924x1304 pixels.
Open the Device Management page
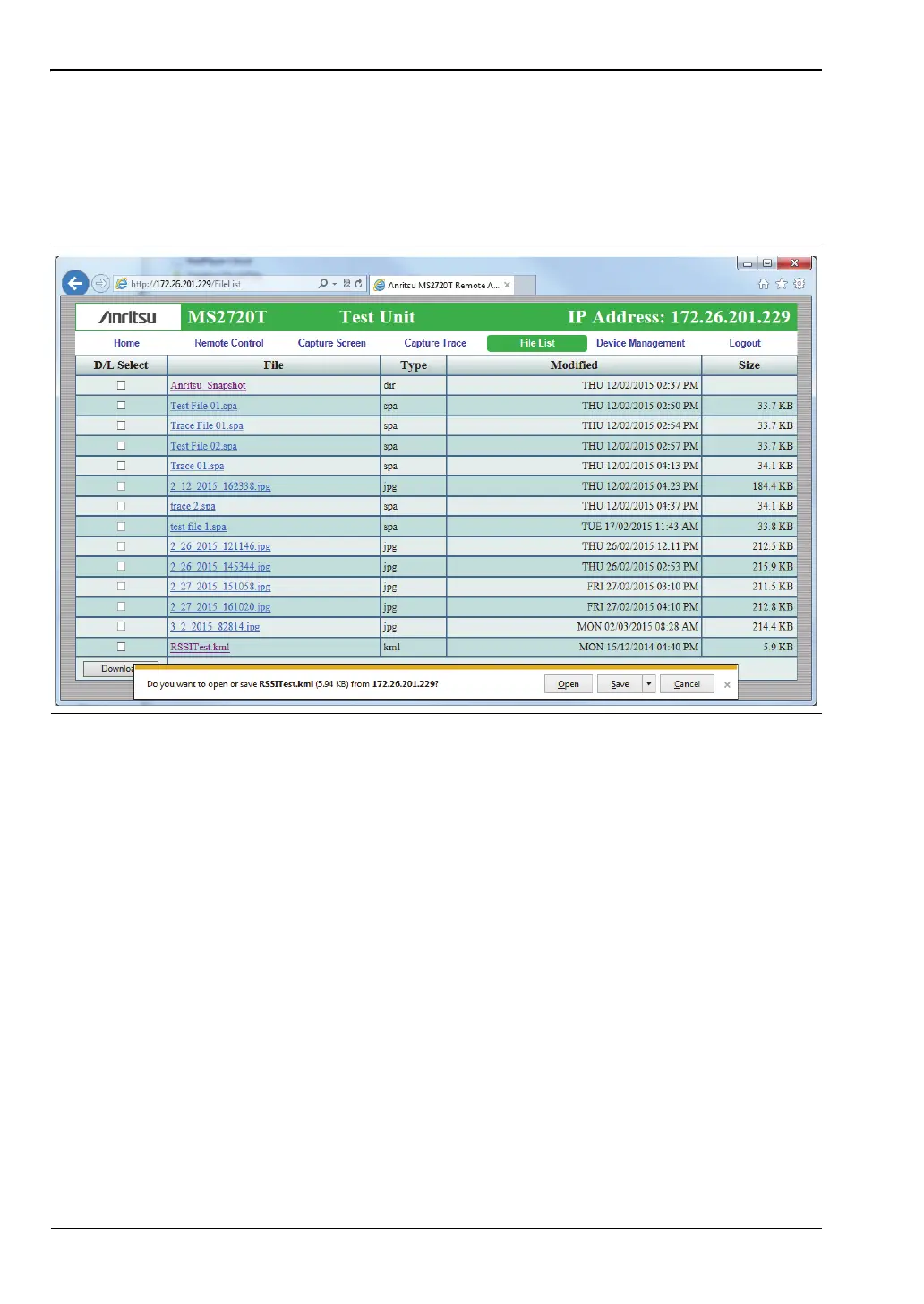(x=641, y=343)
